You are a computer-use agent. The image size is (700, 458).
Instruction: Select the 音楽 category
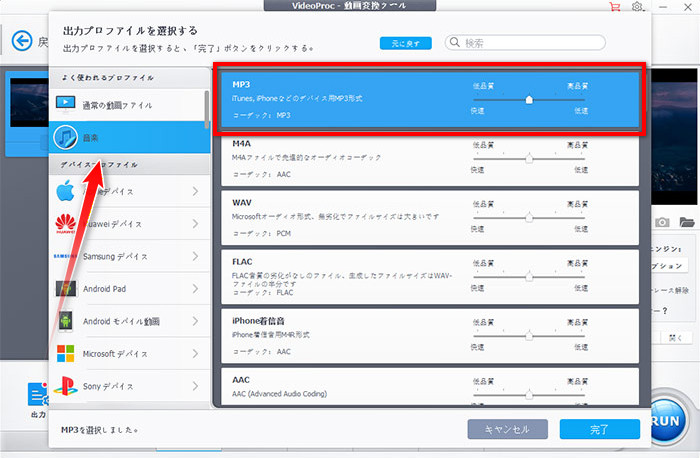(x=129, y=137)
